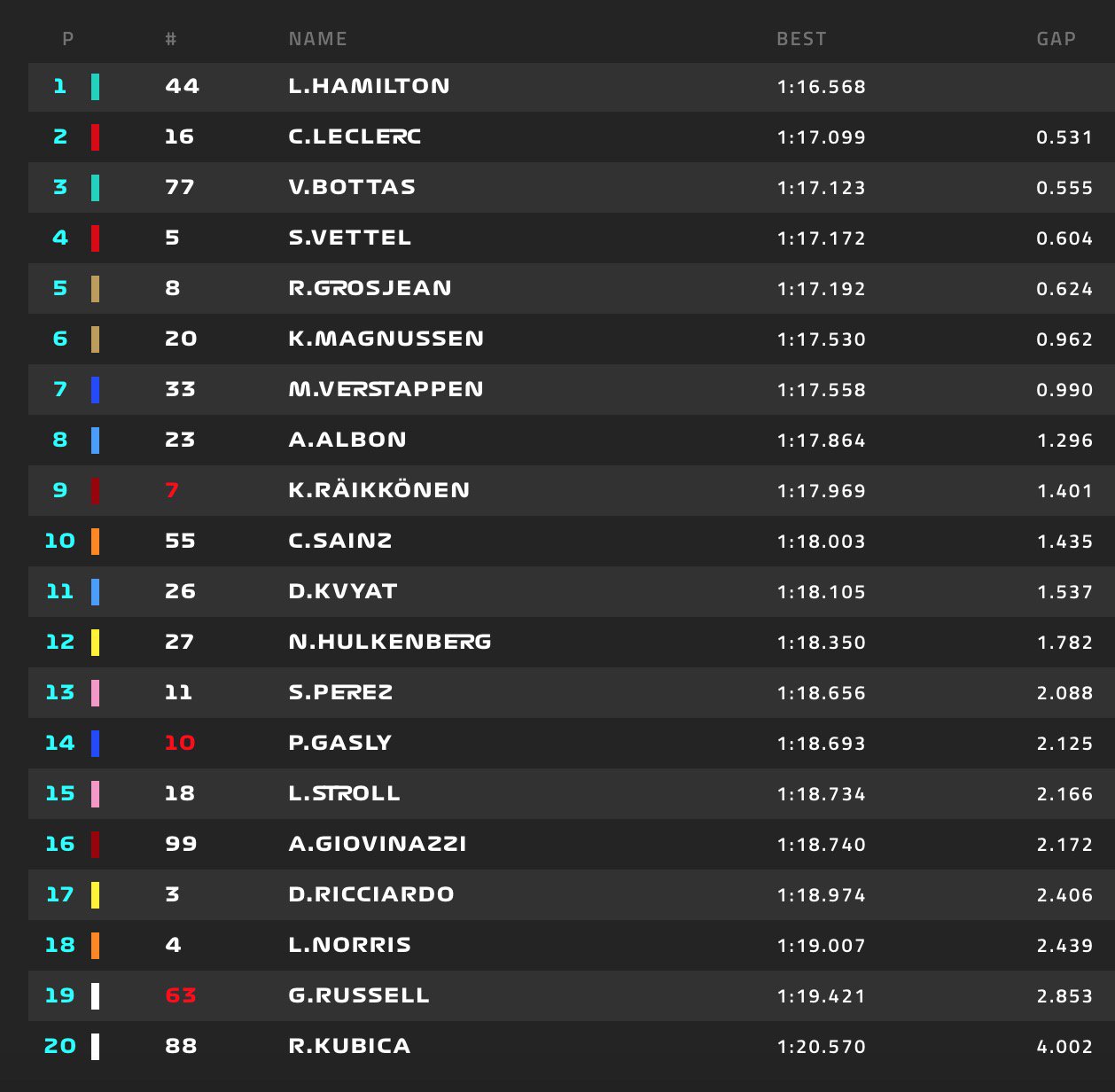Click position number 16 for Giovinazzi
Viewport: 1115px width, 1092px height.
point(60,844)
